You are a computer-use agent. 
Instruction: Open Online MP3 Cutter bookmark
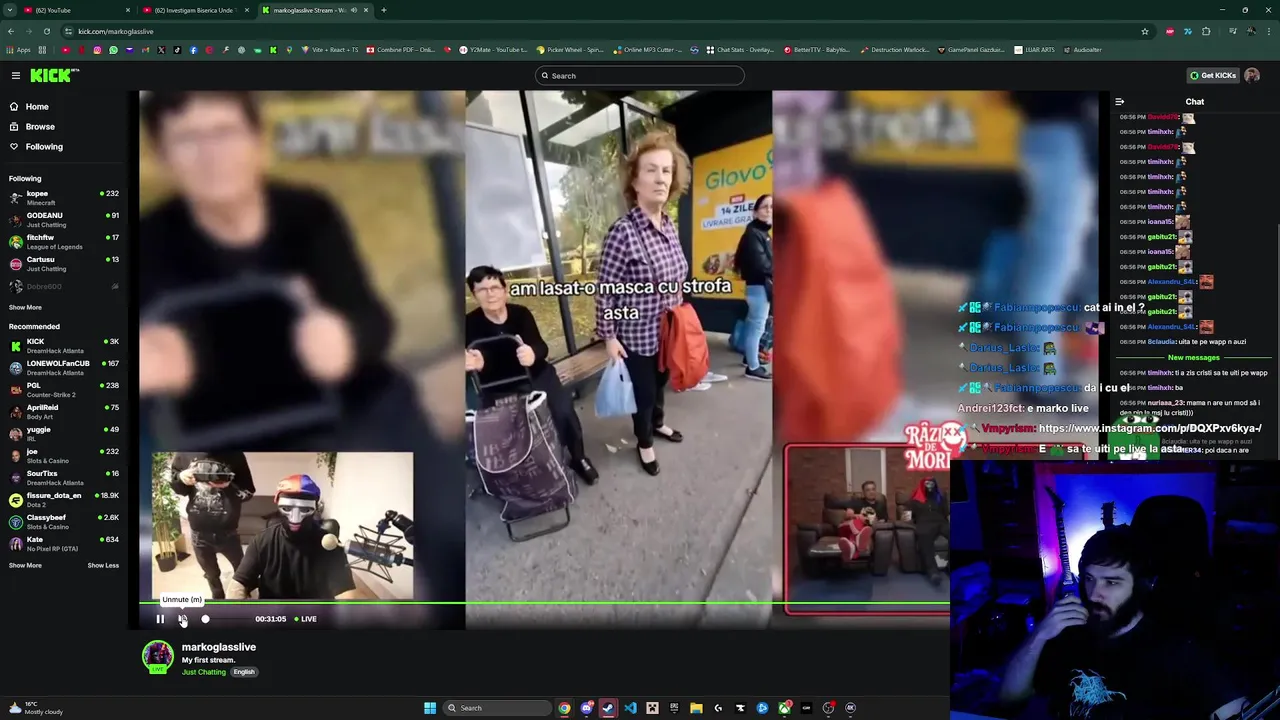pyautogui.click(x=649, y=50)
